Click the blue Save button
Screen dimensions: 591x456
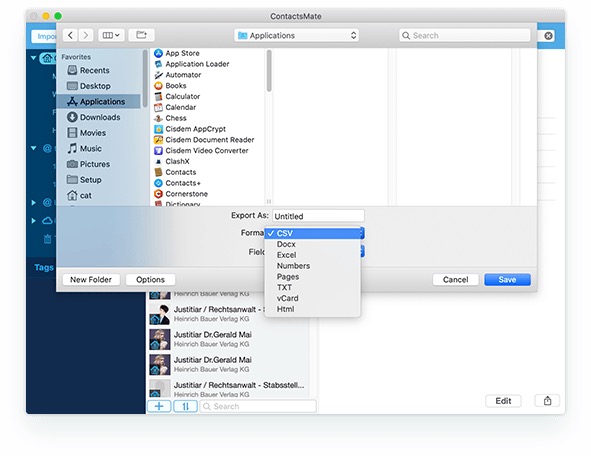point(507,280)
